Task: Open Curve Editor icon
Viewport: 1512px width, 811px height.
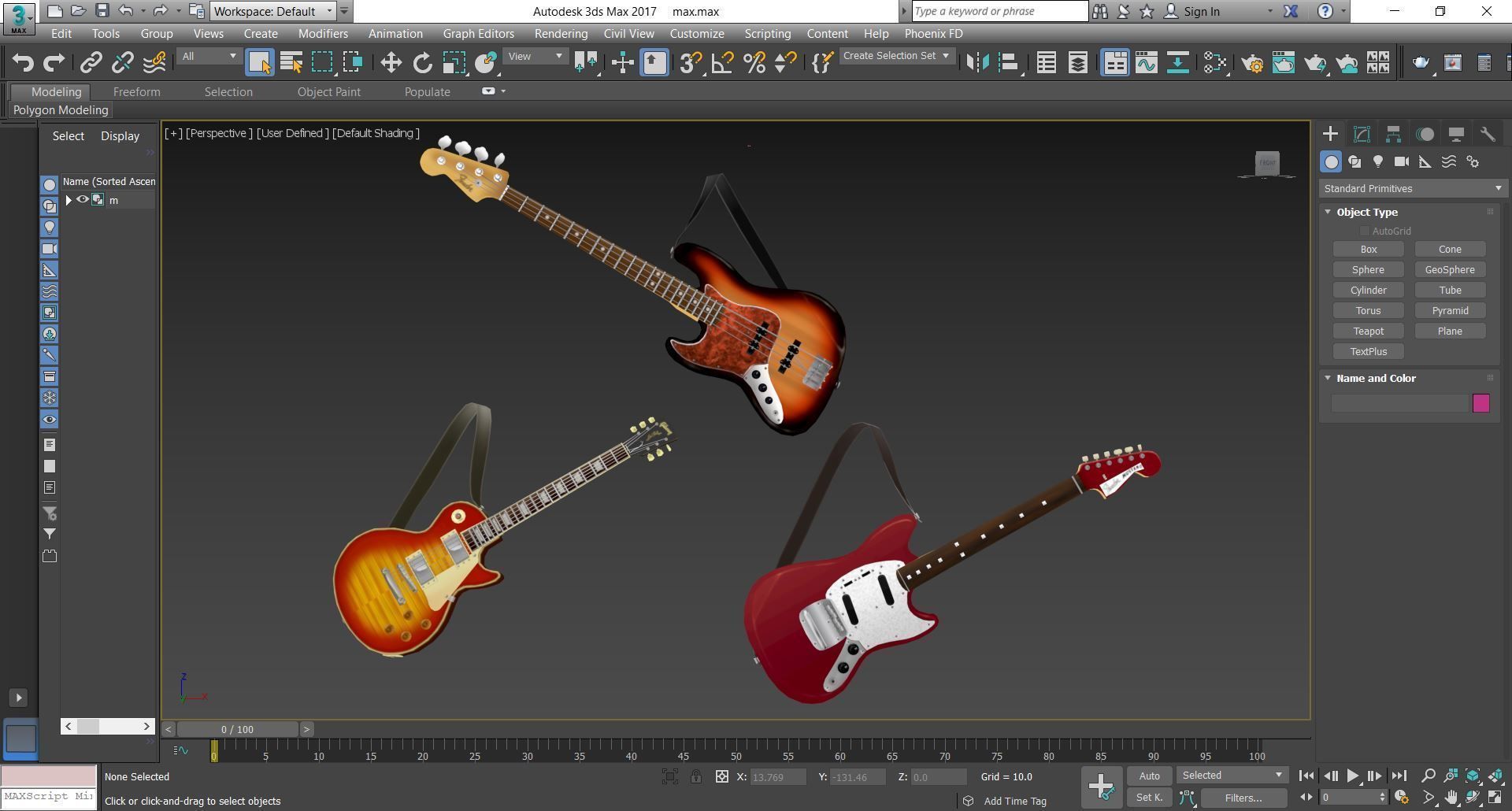Action: [1147, 62]
